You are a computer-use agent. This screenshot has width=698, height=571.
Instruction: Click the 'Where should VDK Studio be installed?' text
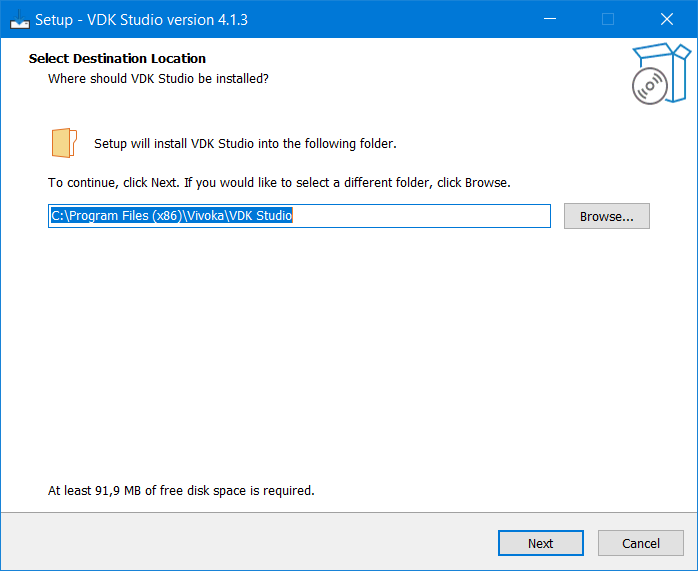point(158,77)
